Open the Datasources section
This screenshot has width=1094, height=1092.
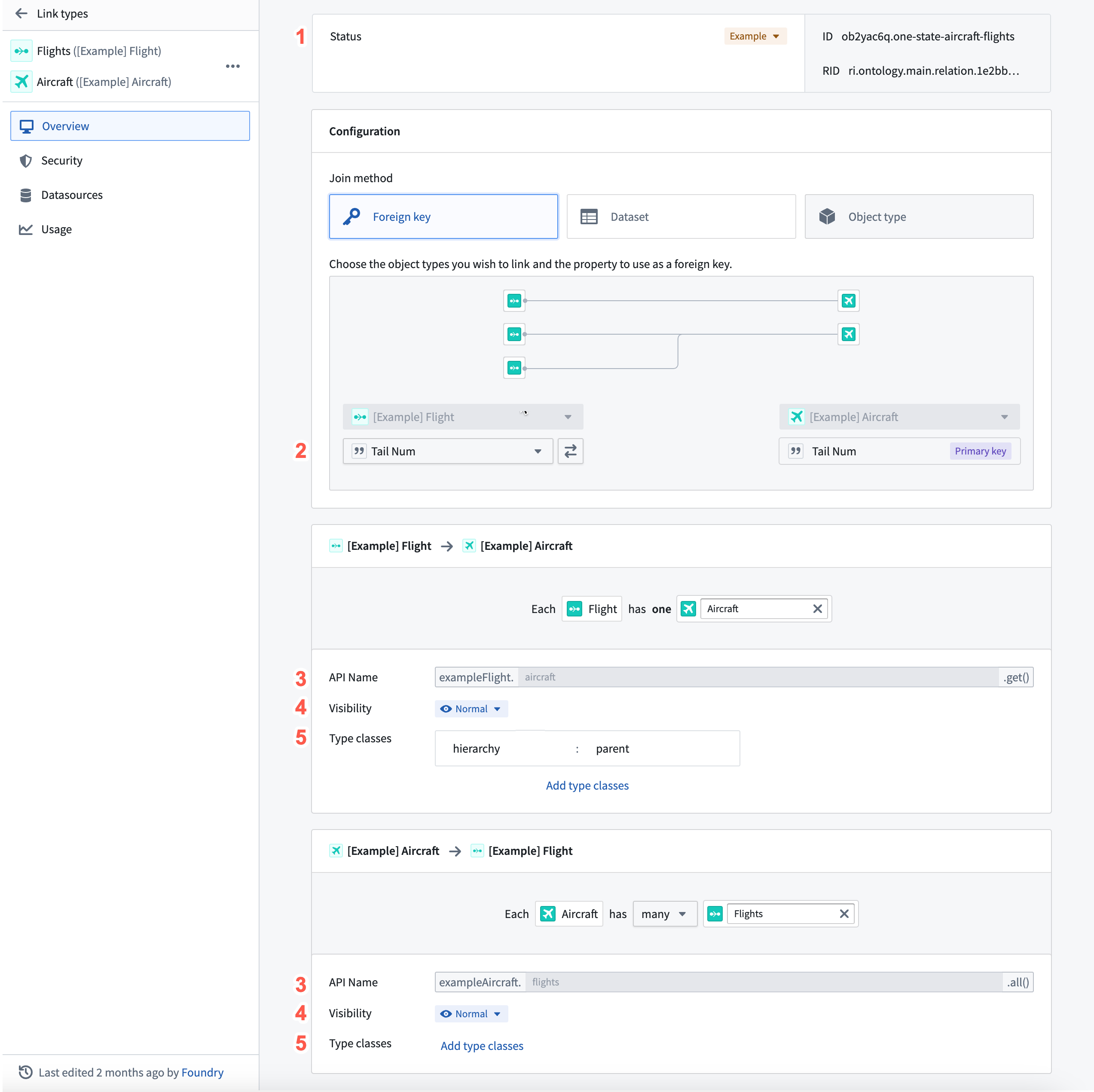[130, 195]
